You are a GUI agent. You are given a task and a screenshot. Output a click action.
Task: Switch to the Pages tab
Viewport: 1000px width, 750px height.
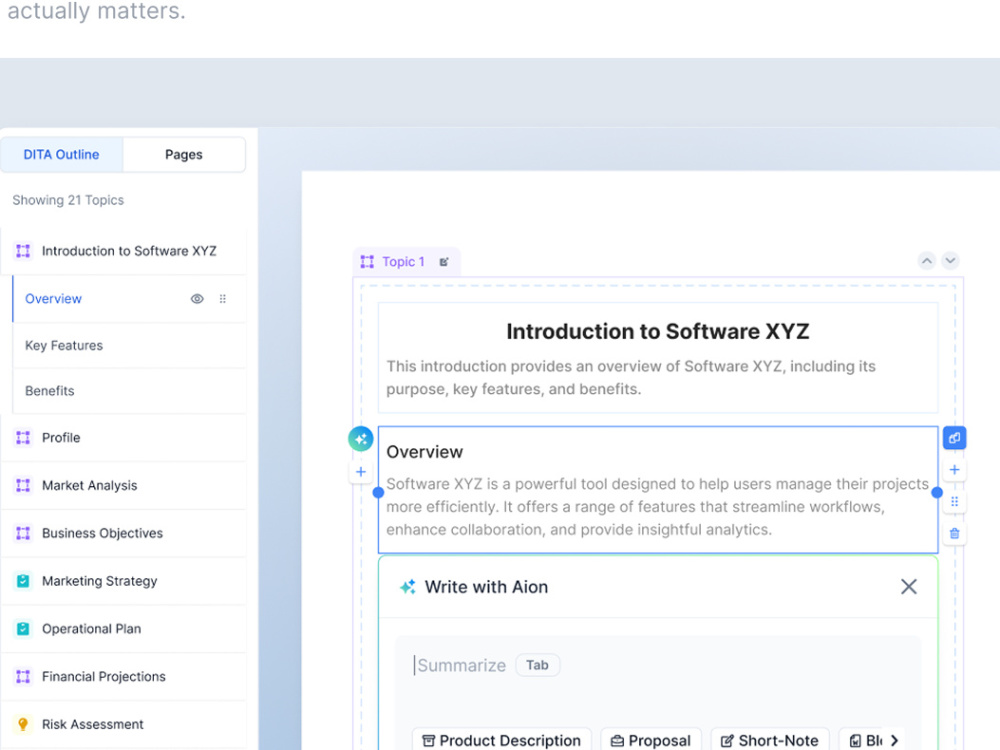pos(184,154)
